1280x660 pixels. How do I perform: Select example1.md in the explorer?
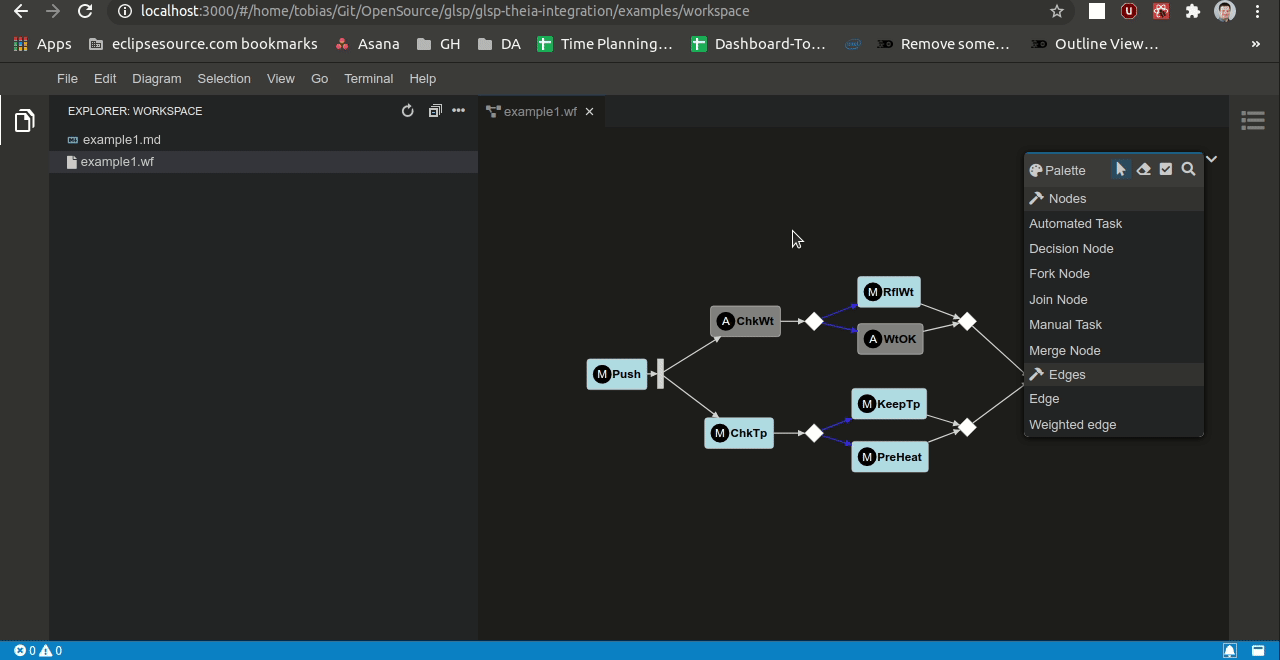pos(122,139)
